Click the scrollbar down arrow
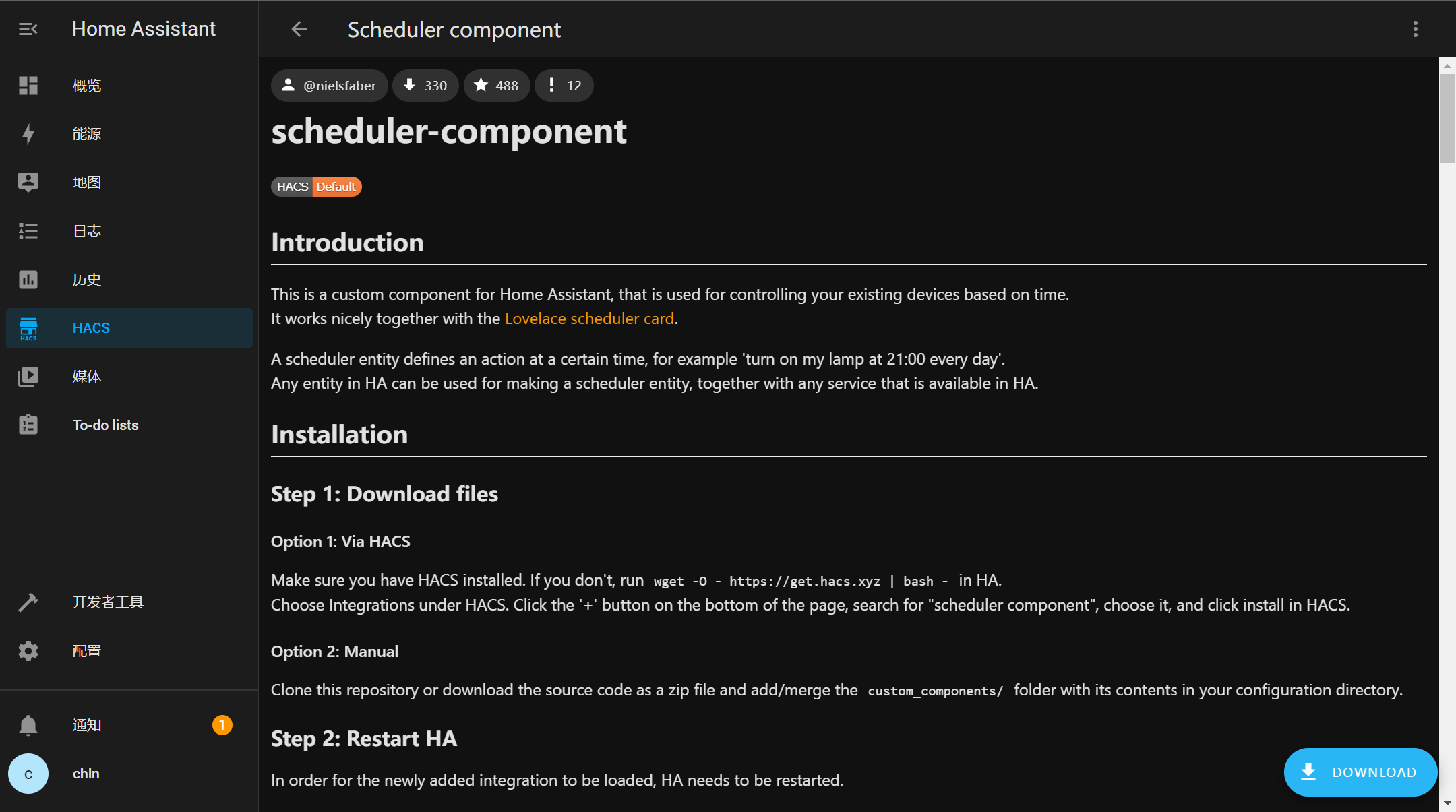 [1447, 804]
